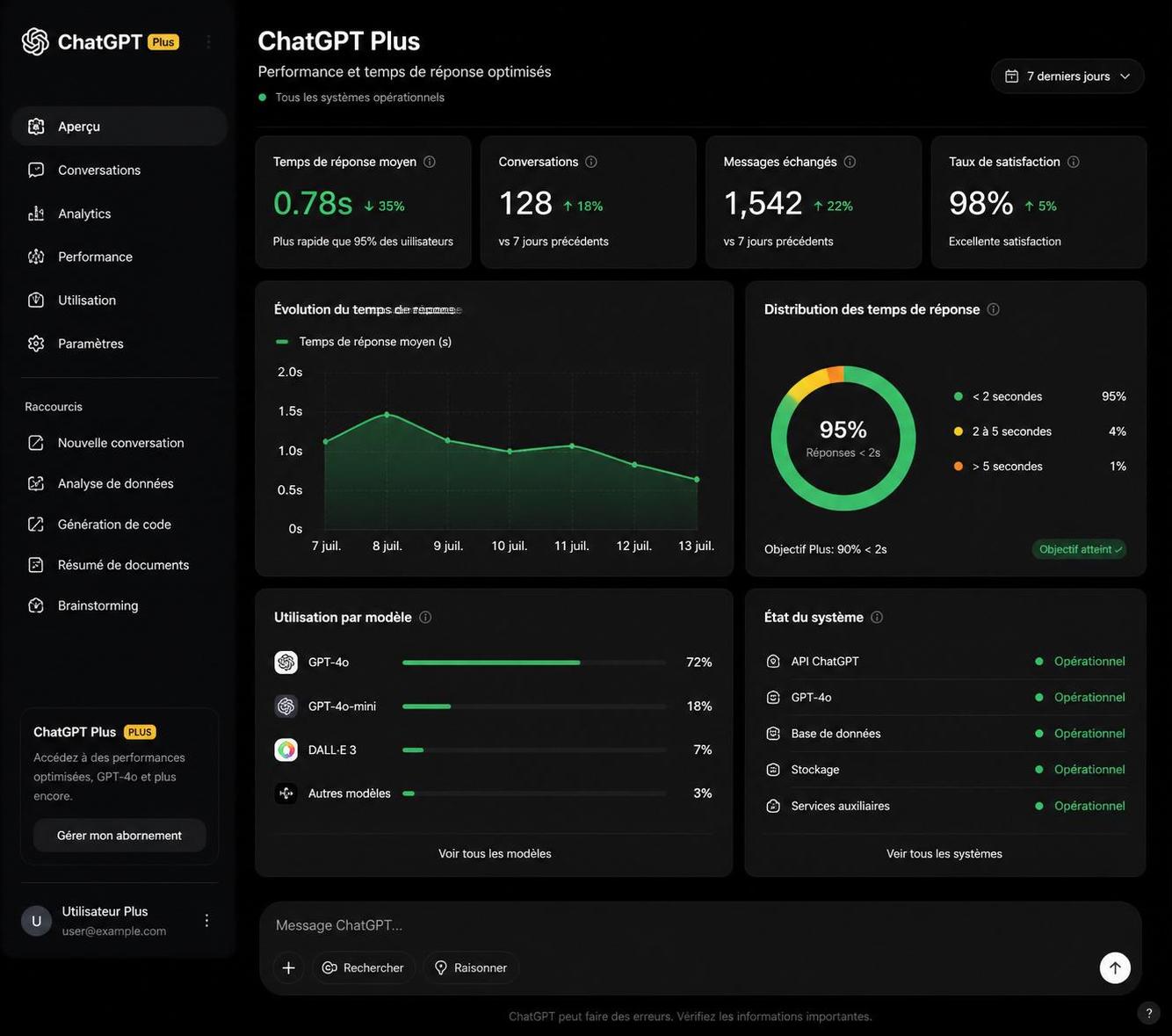Open the Analytics page
Viewport: 1172px width, 1036px height.
click(119, 214)
